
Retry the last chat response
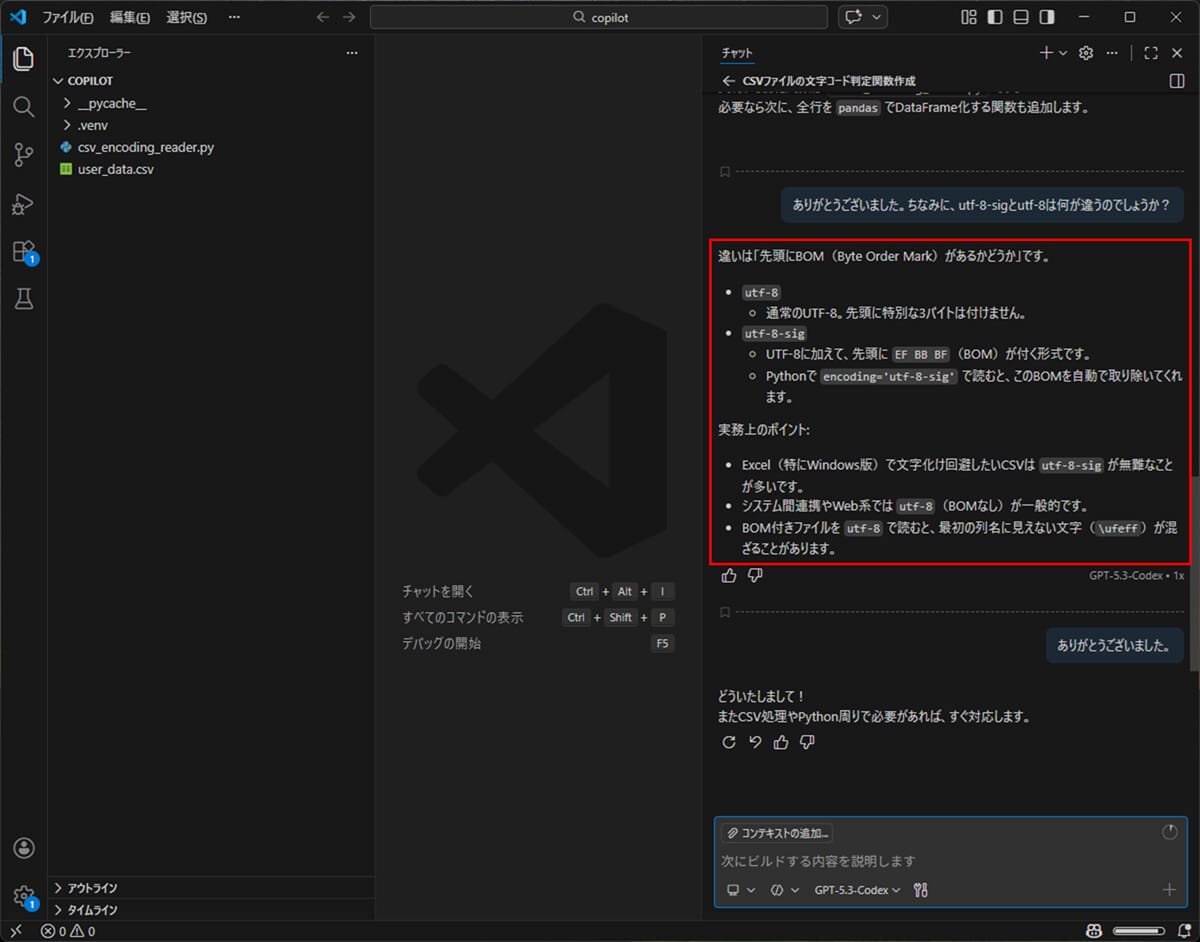coord(729,742)
